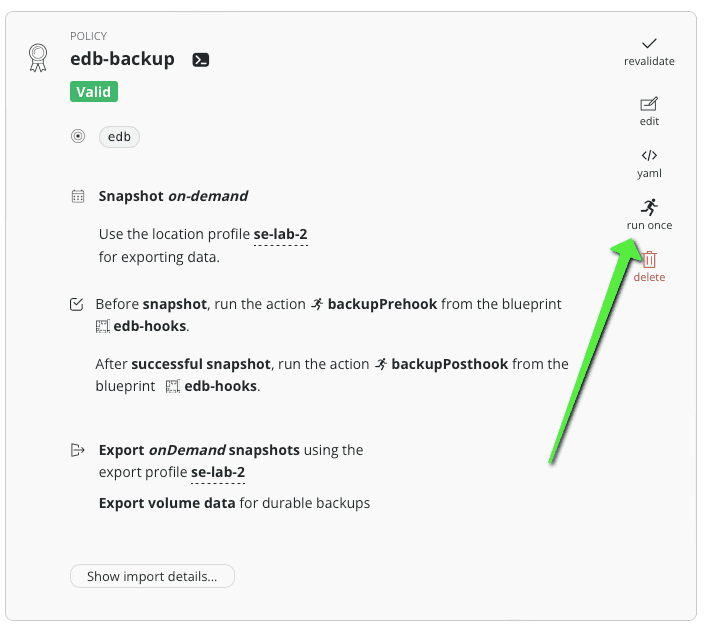Click the backupPrehook action name
712x630 pixels.
(382, 304)
